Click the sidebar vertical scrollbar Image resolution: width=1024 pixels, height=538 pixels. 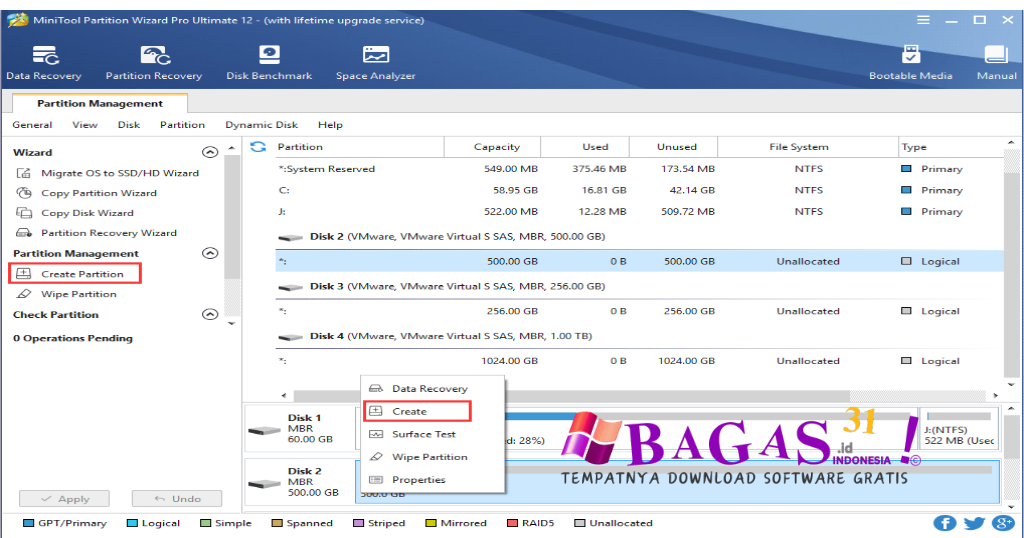point(232,215)
